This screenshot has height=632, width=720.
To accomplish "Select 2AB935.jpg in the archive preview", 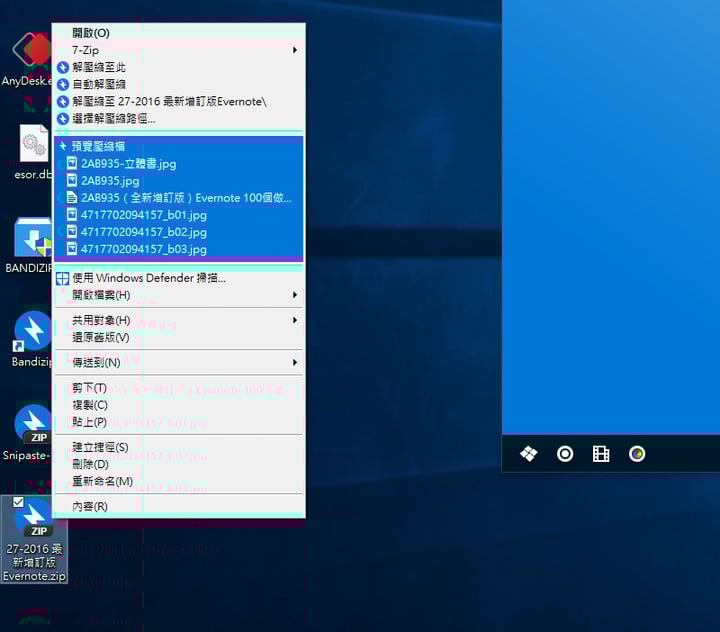I will coord(179,180).
